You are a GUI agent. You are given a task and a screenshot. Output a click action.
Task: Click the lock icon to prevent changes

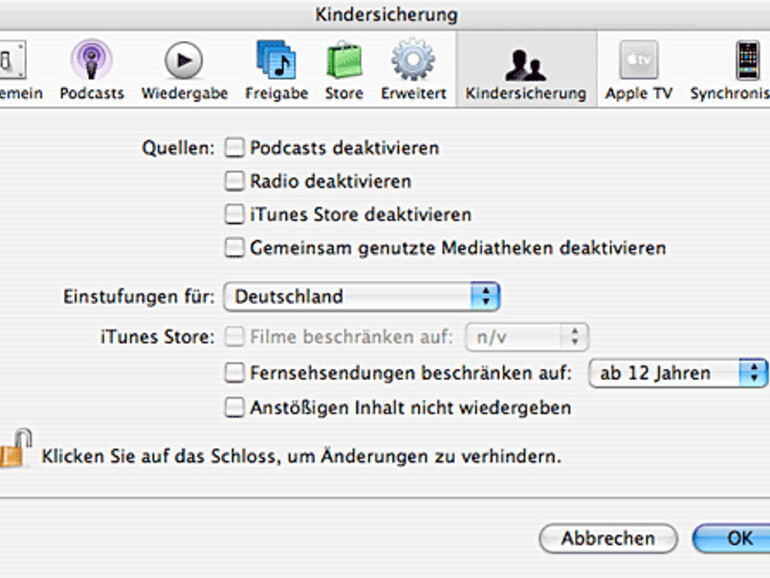coord(16,448)
